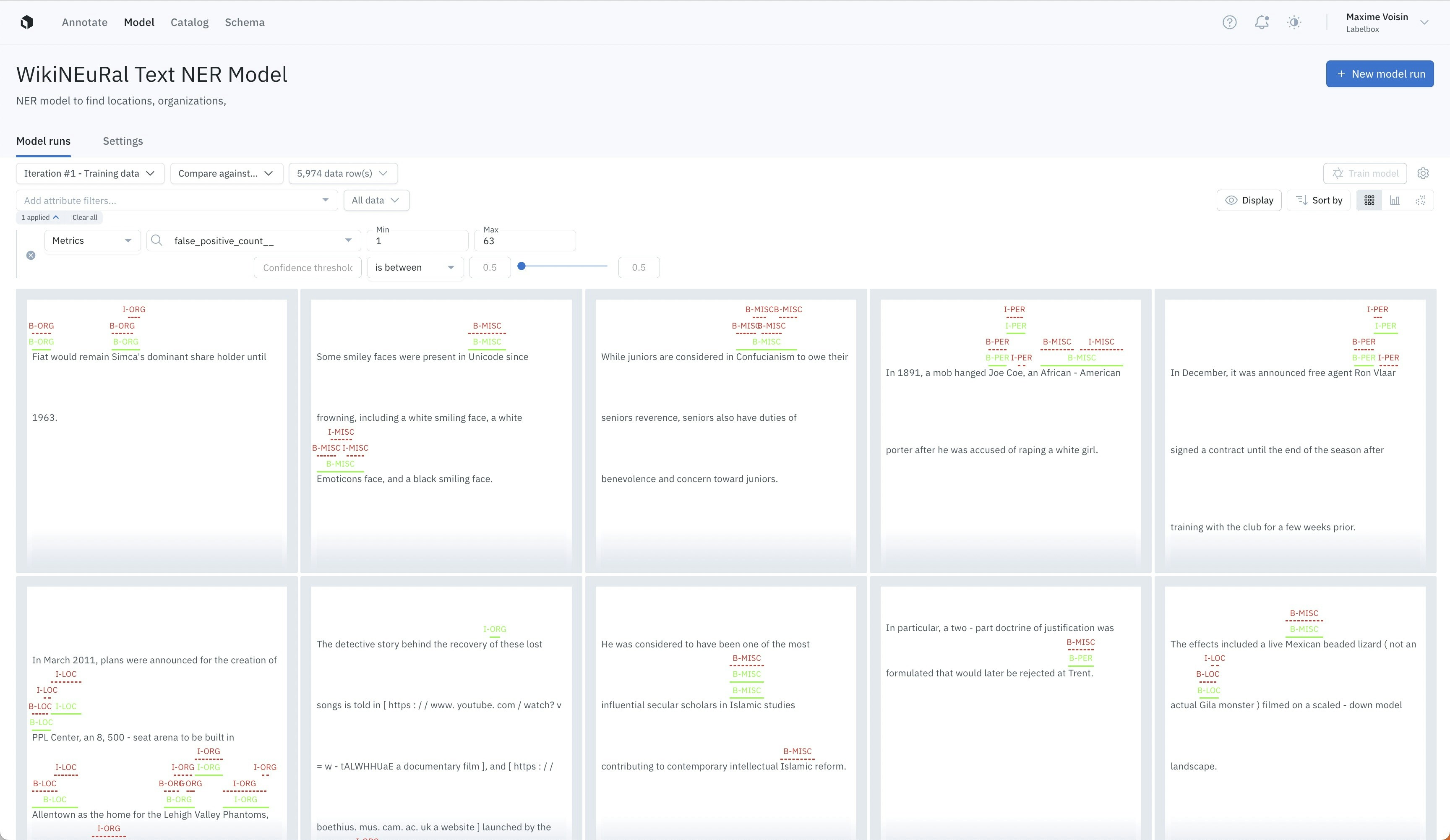
Task: Open the While juniors are considered data row card
Action: [725, 430]
